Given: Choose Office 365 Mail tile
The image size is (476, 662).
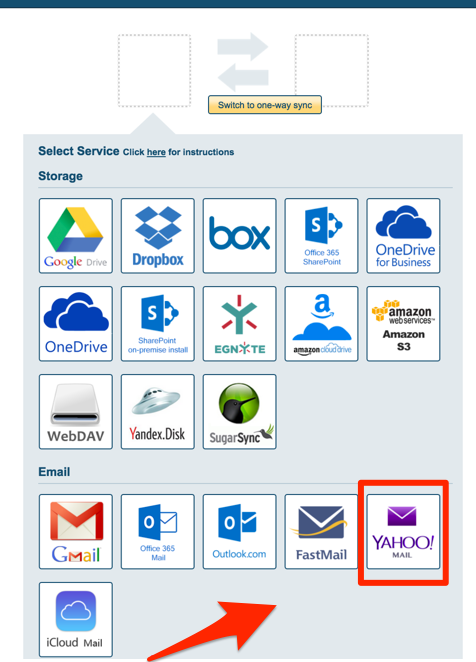Looking at the screenshot, I should pyautogui.click(x=158, y=532).
